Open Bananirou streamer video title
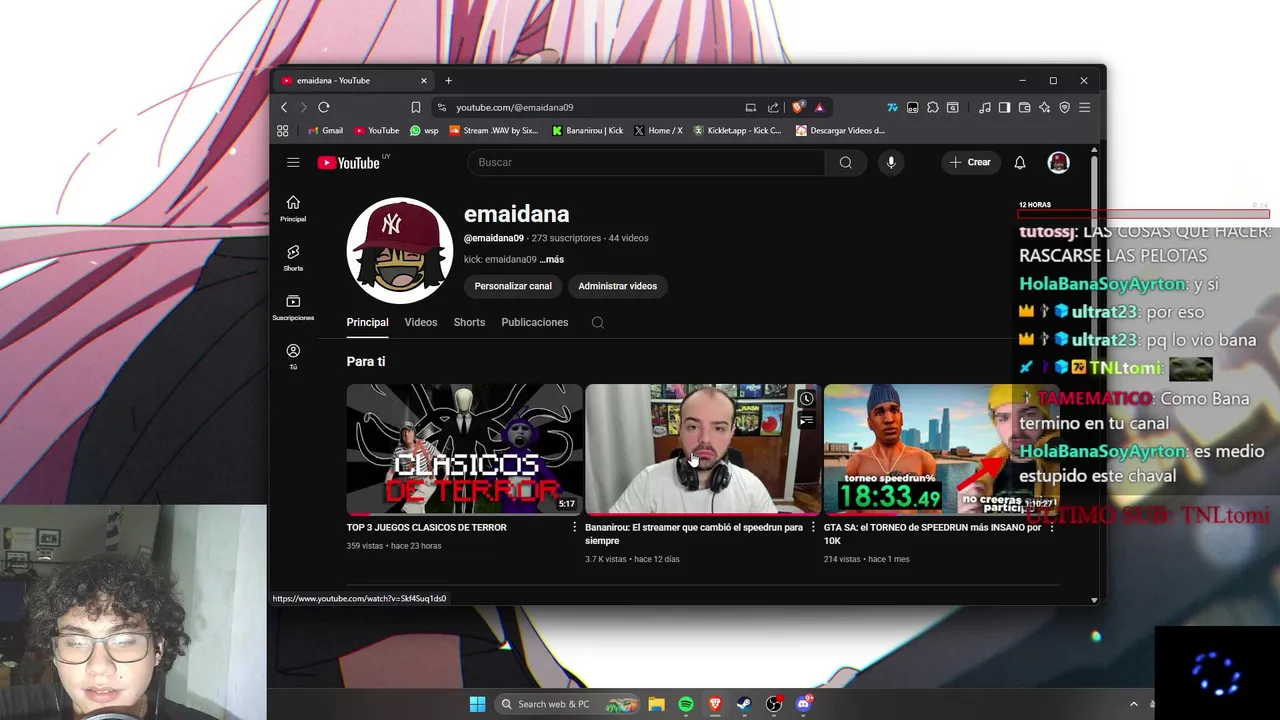This screenshot has height=720, width=1280. [x=694, y=534]
